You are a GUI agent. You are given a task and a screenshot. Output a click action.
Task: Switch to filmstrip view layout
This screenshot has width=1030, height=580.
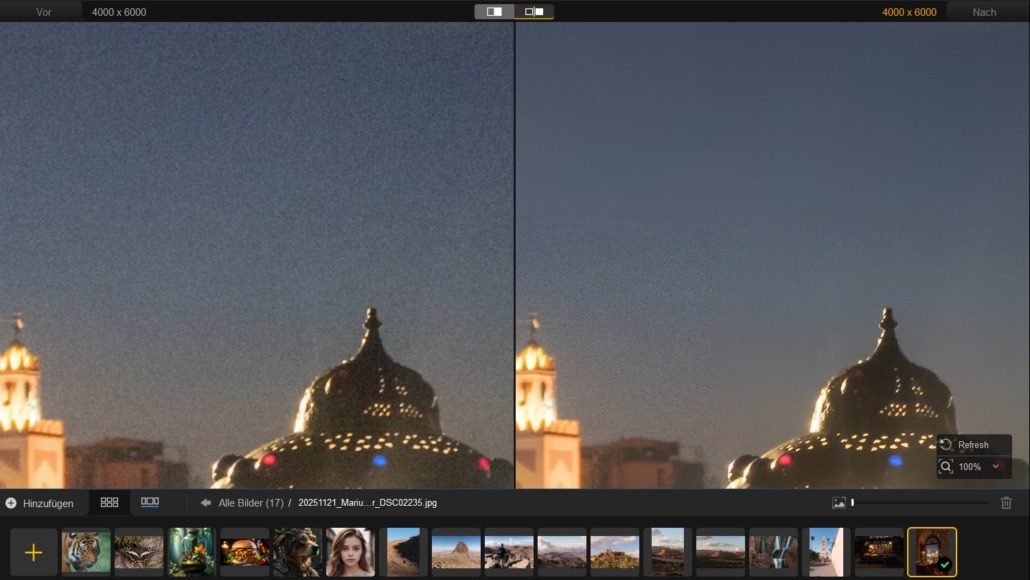pyautogui.click(x=150, y=502)
